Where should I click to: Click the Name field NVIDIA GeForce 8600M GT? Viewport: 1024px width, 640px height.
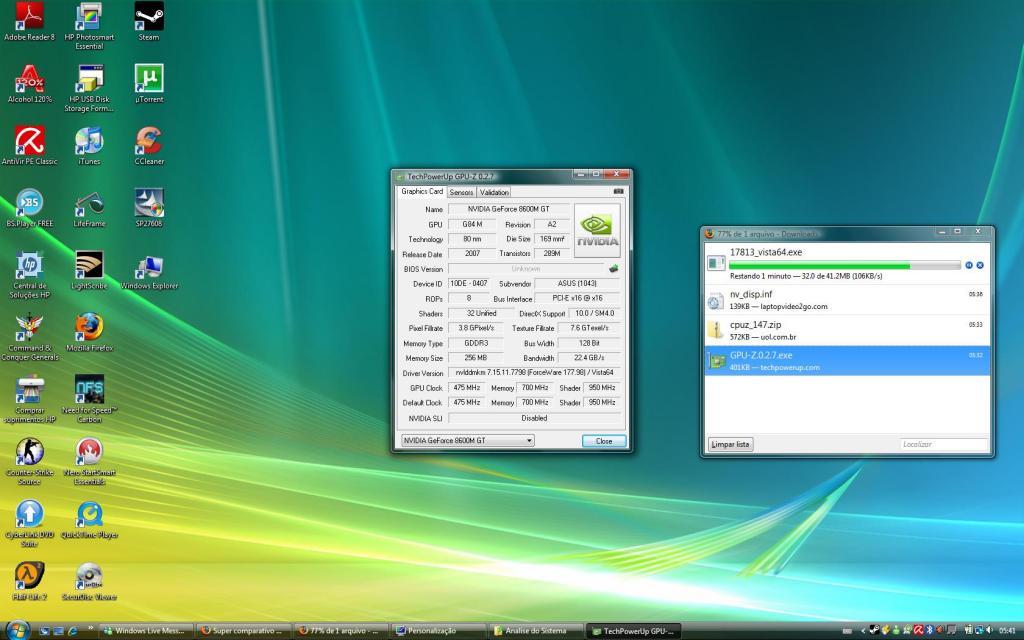tap(509, 209)
